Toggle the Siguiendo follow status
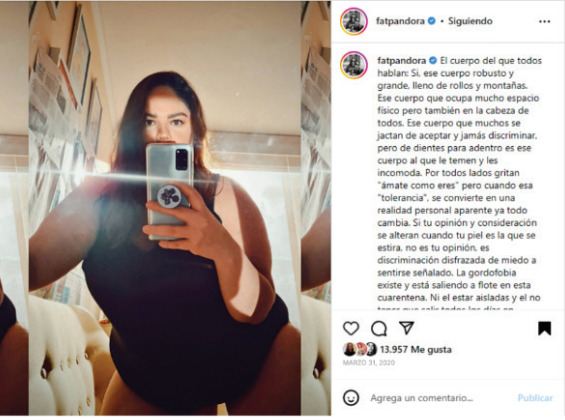 tap(470, 21)
